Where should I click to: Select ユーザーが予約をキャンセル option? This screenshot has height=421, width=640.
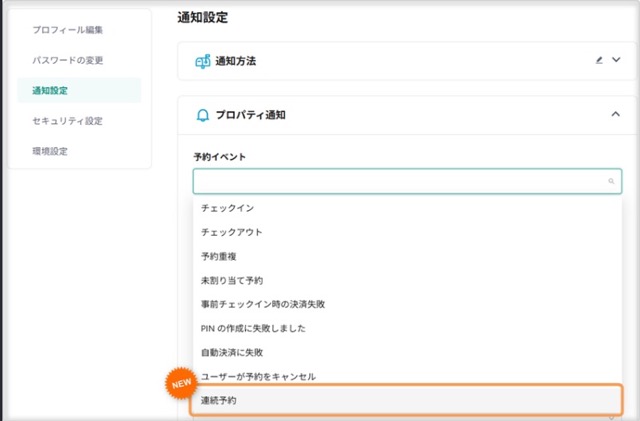point(407,376)
